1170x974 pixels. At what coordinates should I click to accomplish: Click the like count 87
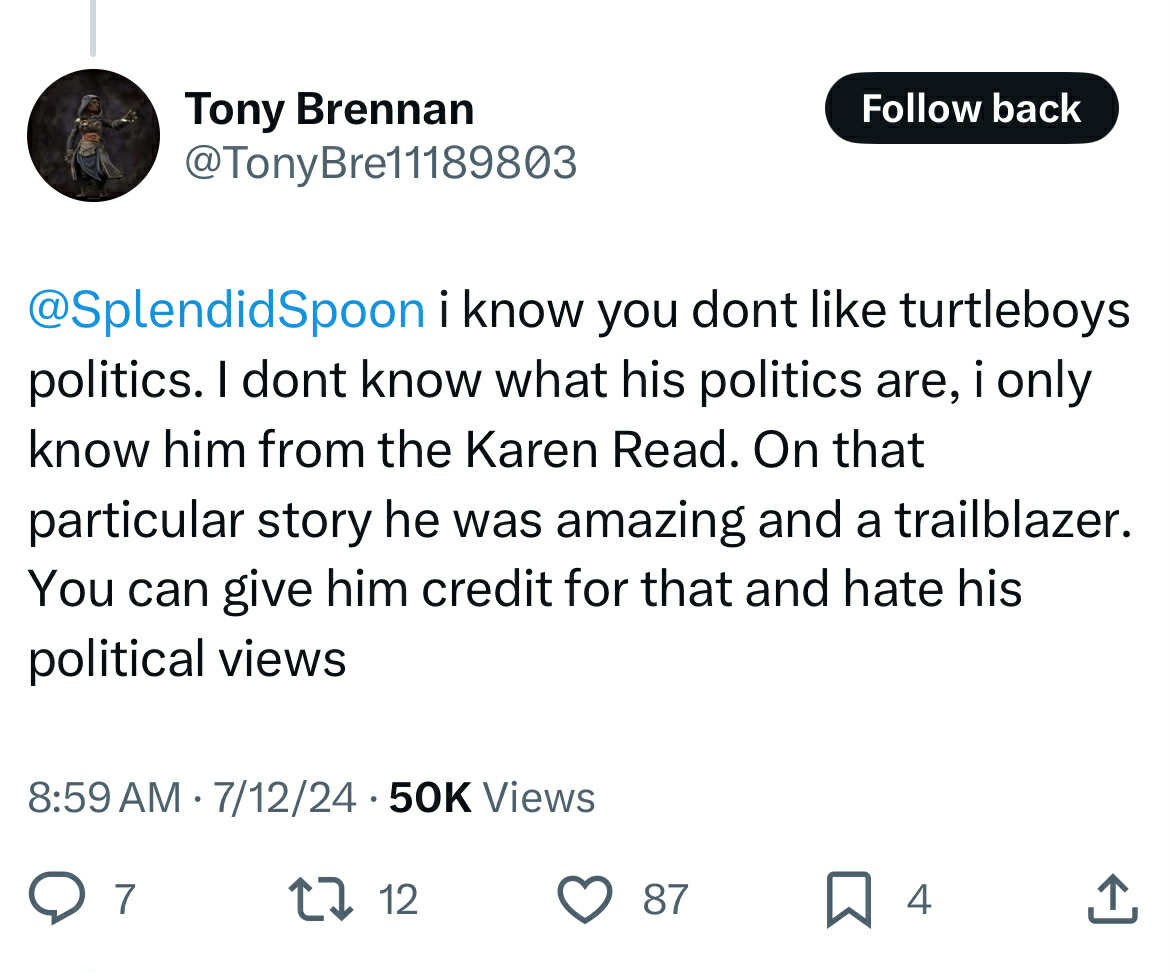pos(665,899)
